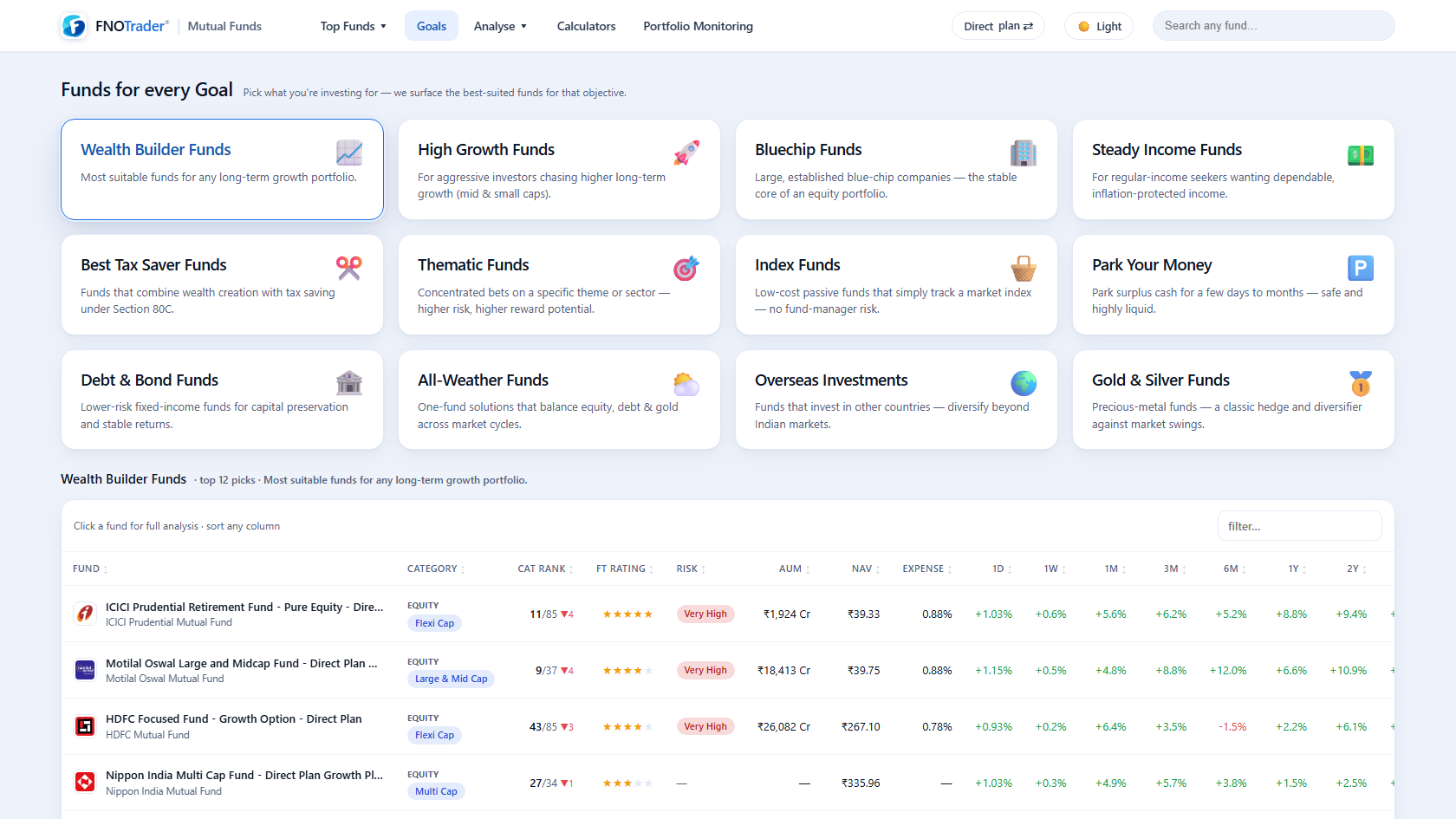Click the FNOTrader logo icon
The height and width of the screenshot is (819, 1456).
point(74,26)
